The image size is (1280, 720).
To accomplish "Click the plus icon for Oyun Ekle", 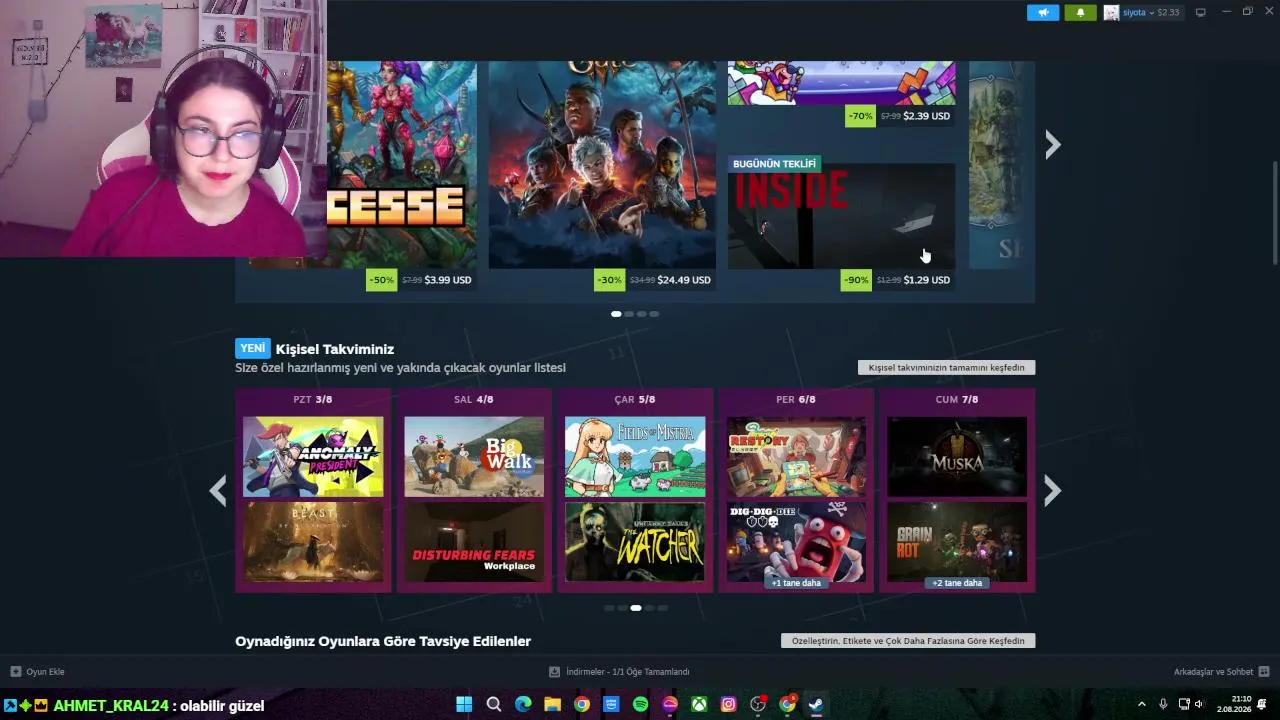I will coord(15,672).
